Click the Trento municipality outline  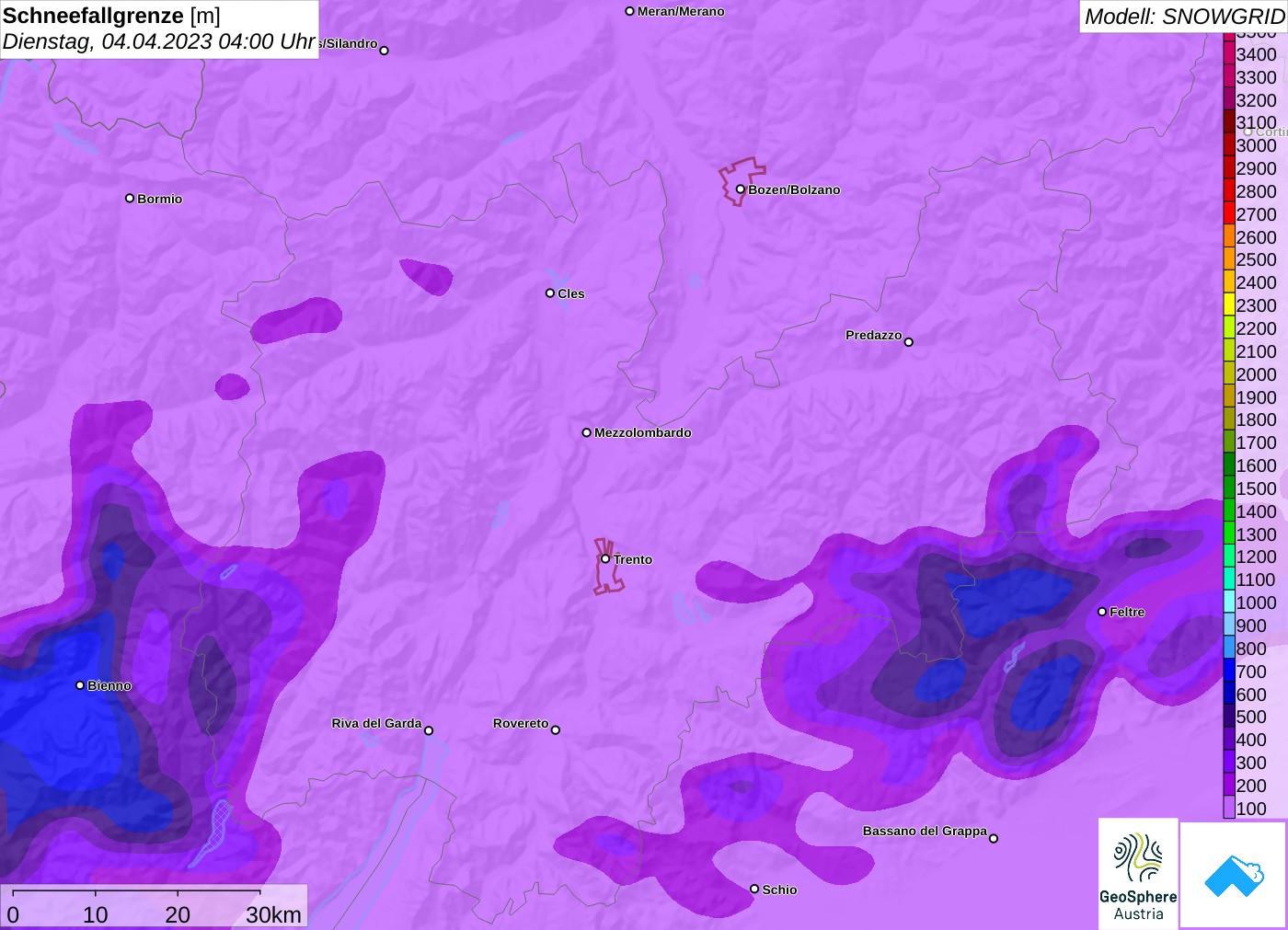(x=607, y=567)
